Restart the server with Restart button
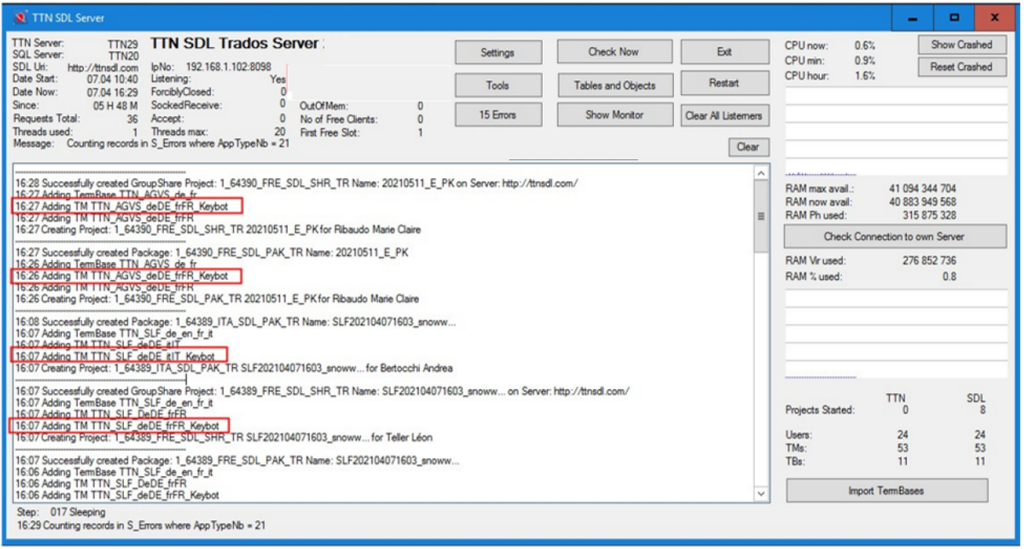The image size is (1024, 549). pos(724,84)
